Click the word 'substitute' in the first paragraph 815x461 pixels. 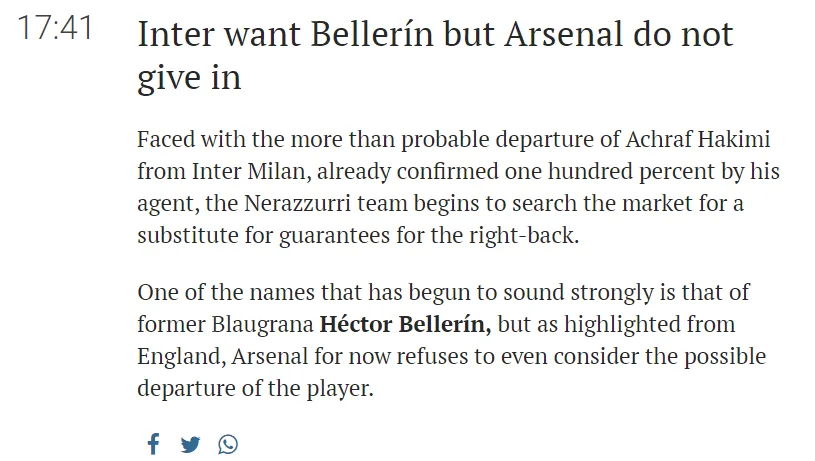tap(182, 235)
